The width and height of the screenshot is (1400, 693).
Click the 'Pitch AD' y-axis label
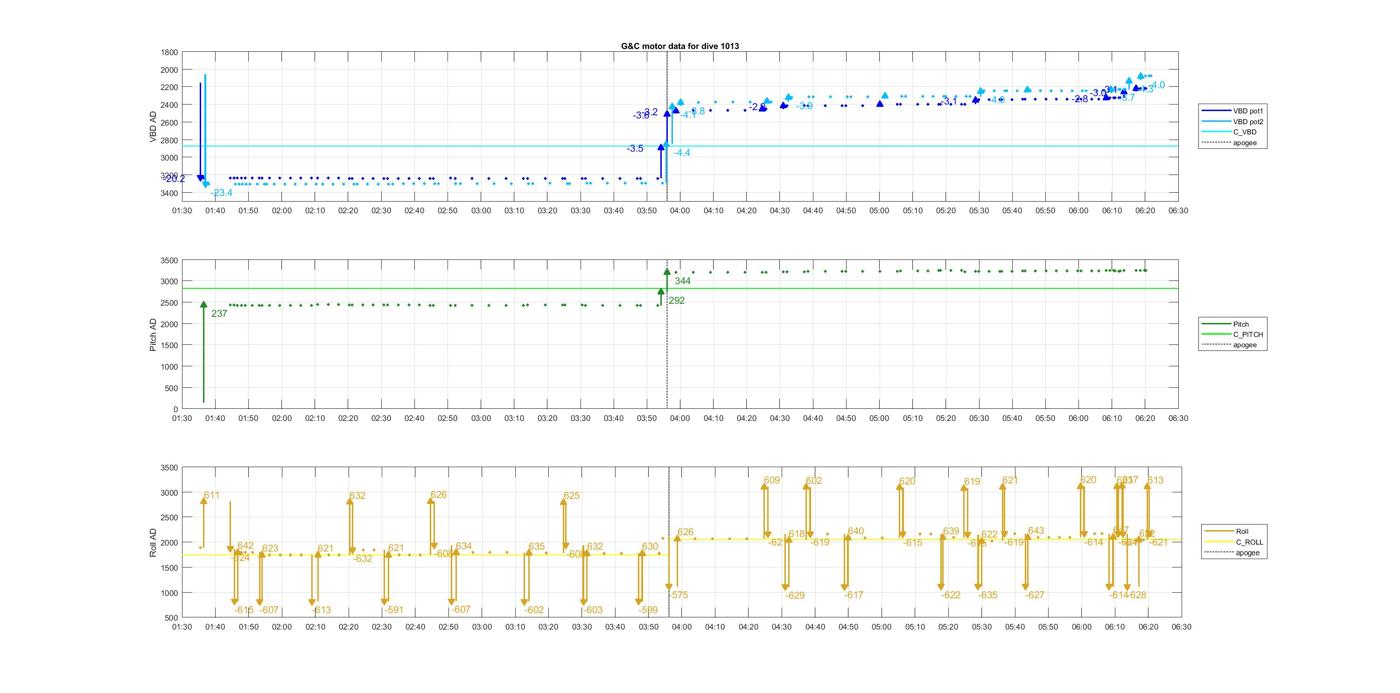point(154,335)
